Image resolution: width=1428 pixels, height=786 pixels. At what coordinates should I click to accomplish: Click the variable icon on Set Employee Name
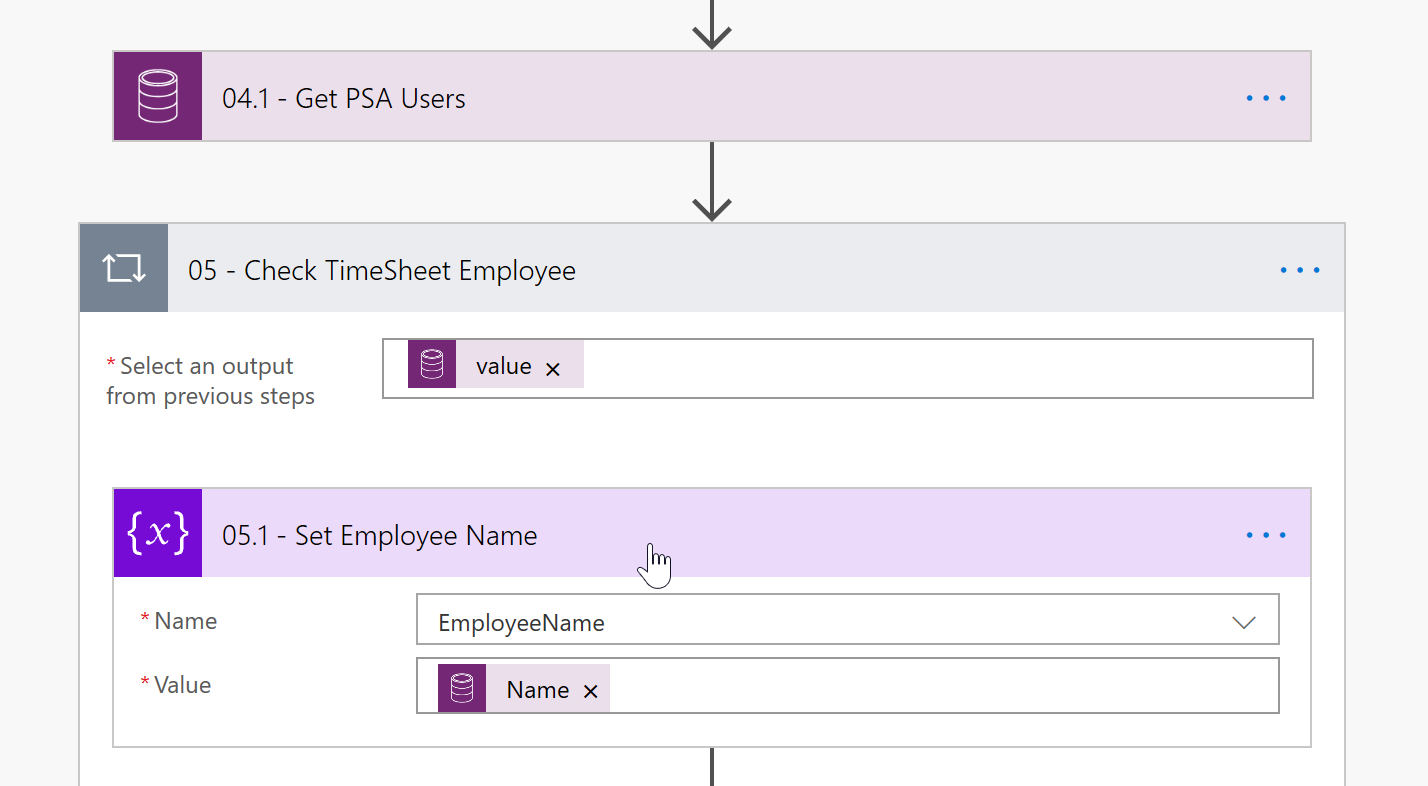click(x=158, y=534)
